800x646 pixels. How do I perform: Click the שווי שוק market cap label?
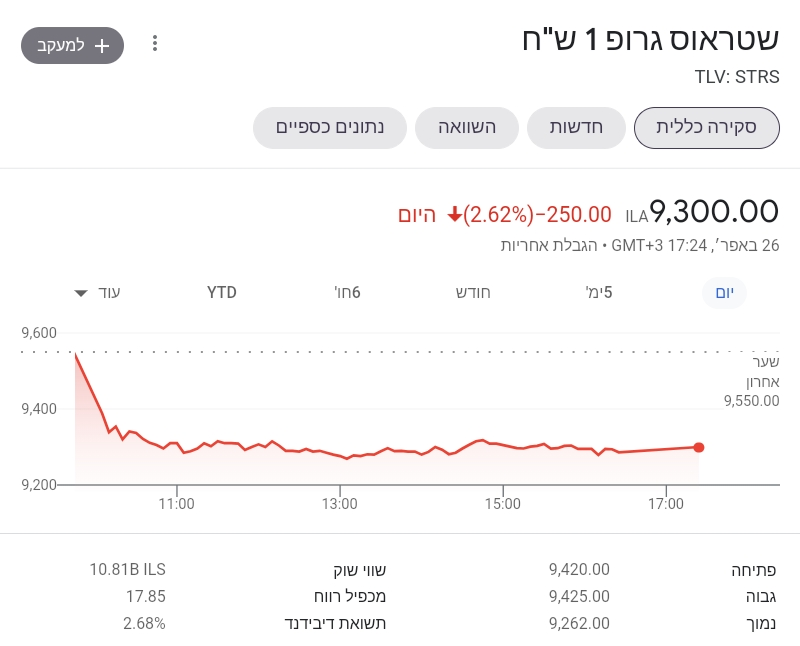[x=359, y=570]
